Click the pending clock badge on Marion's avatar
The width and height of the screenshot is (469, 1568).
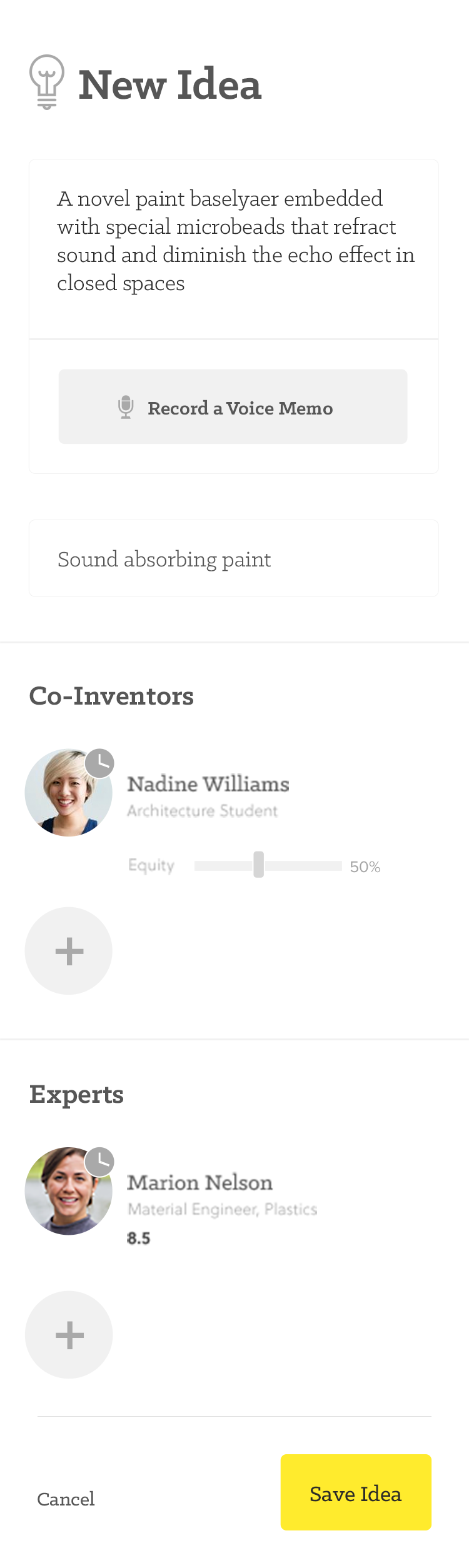pos(99,1162)
